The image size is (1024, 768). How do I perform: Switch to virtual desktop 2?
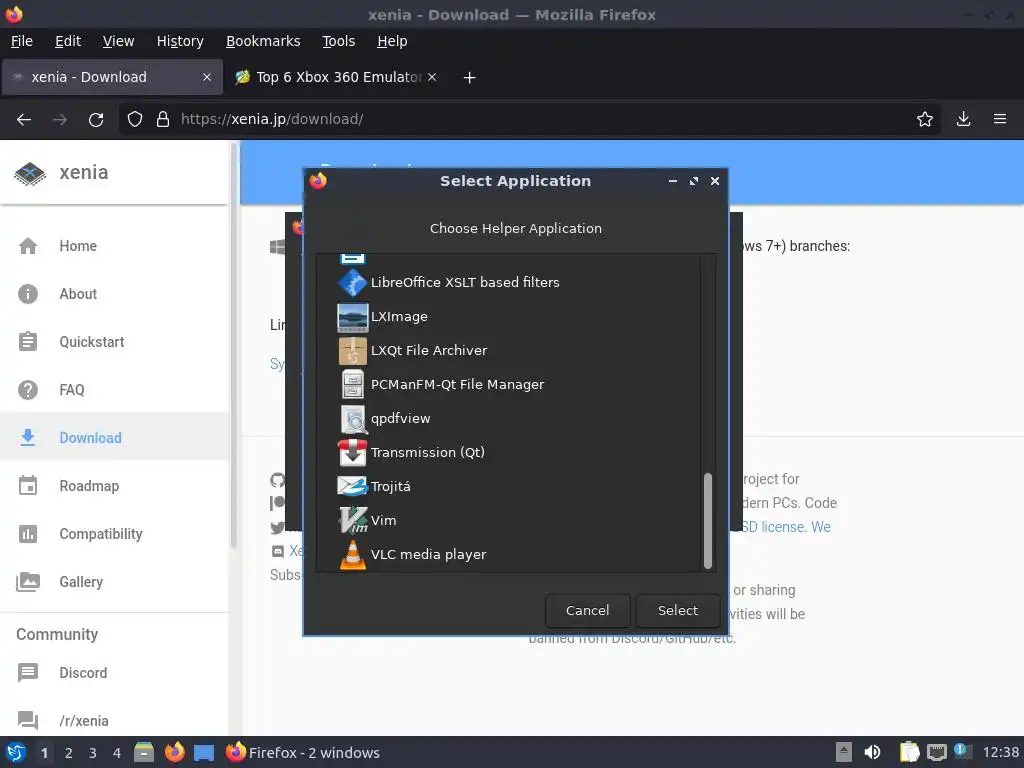[69, 753]
